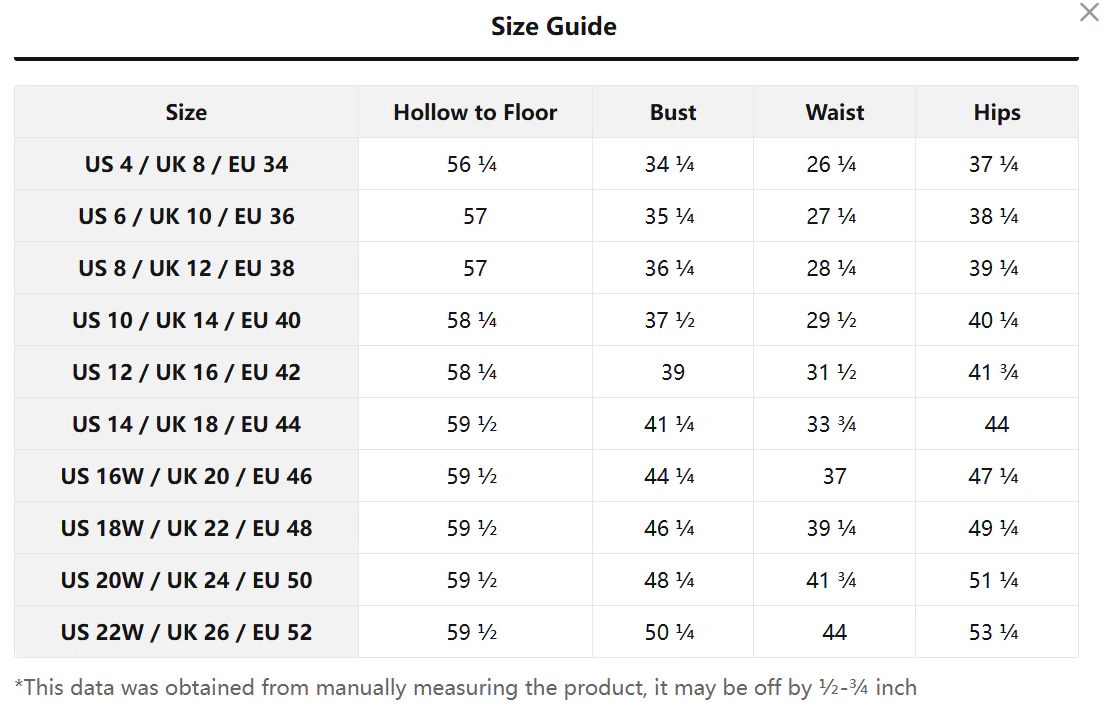The image size is (1105, 711).
Task: Click the Bust column header
Action: 673,113
